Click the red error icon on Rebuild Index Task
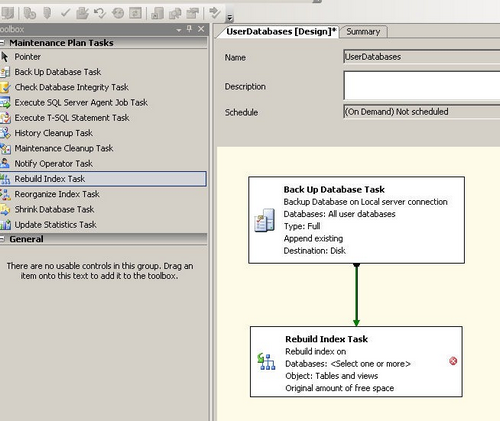 pos(453,361)
